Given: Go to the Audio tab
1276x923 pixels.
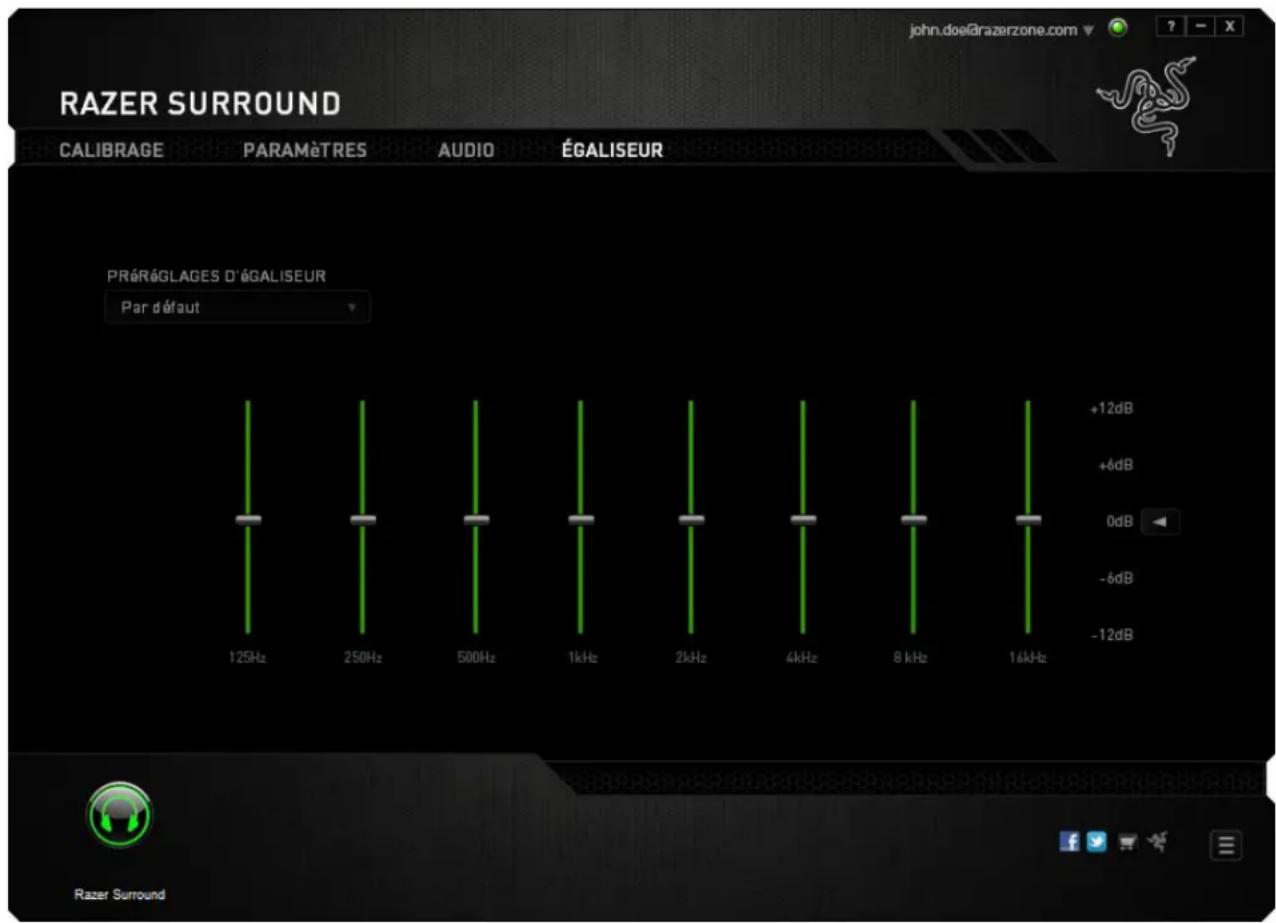Looking at the screenshot, I should point(466,150).
